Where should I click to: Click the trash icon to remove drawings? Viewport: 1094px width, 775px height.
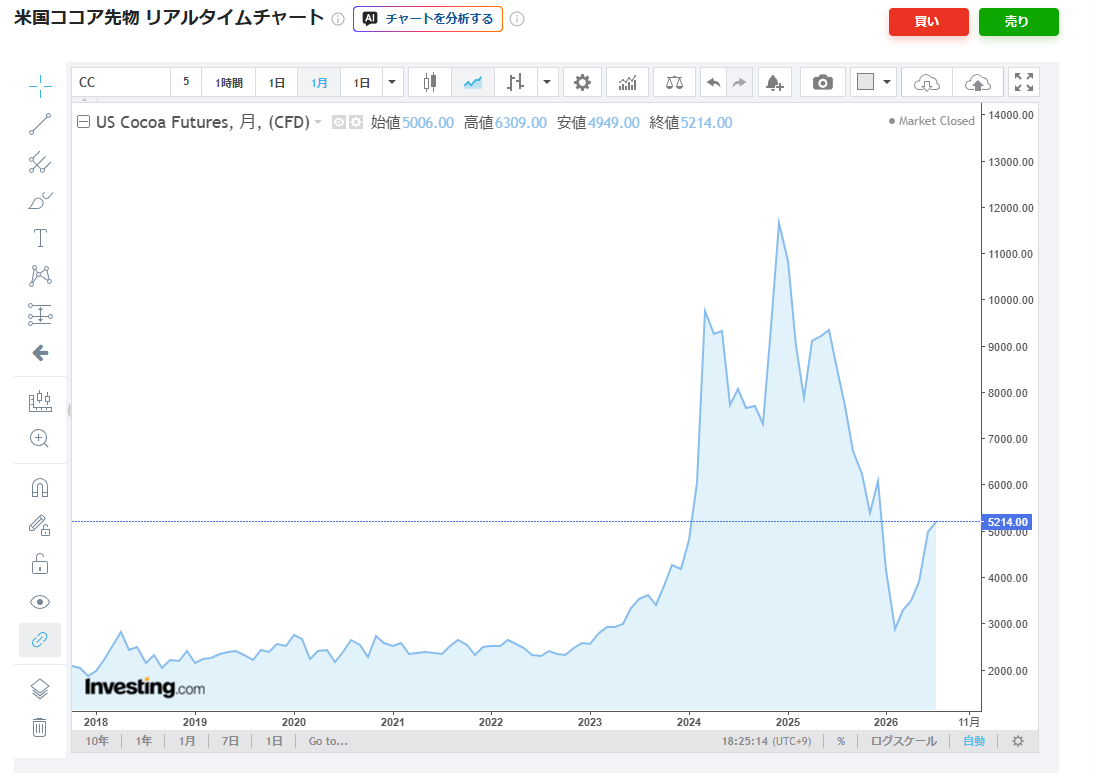[x=40, y=728]
